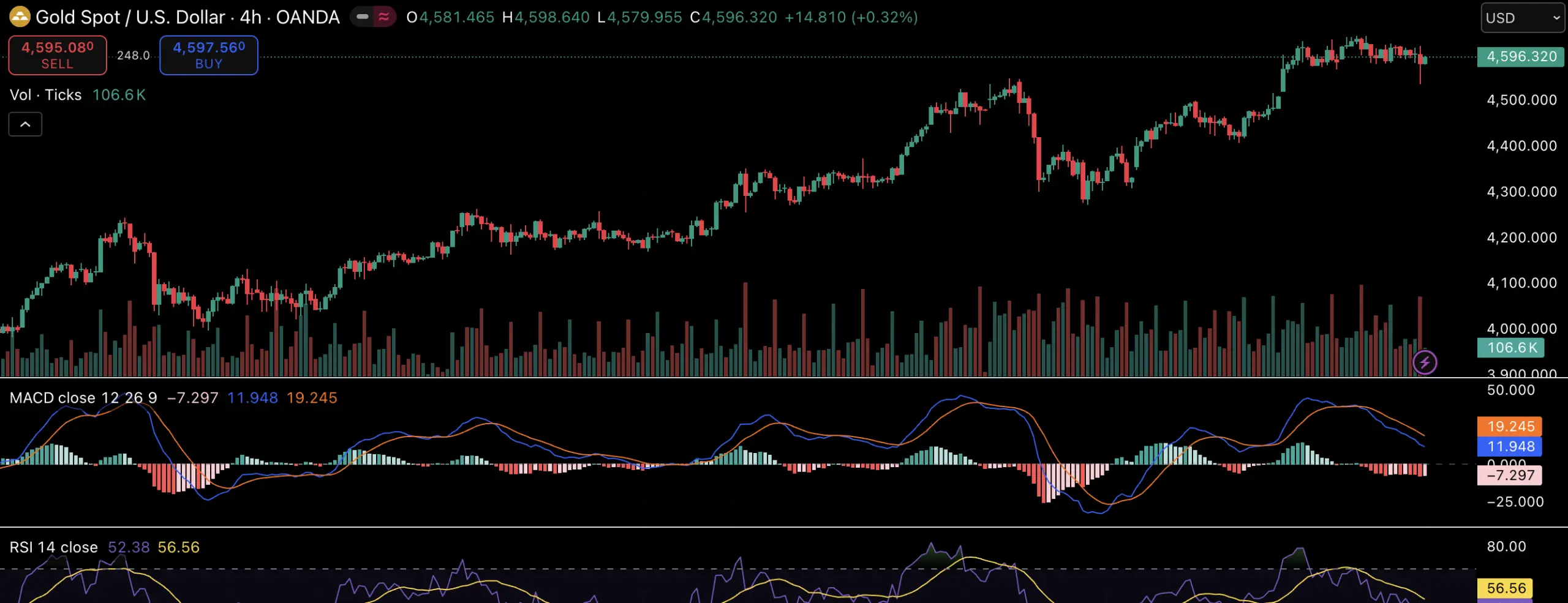Click the OANDA exchange name
Screen dimensions: 1568x603
pos(309,17)
